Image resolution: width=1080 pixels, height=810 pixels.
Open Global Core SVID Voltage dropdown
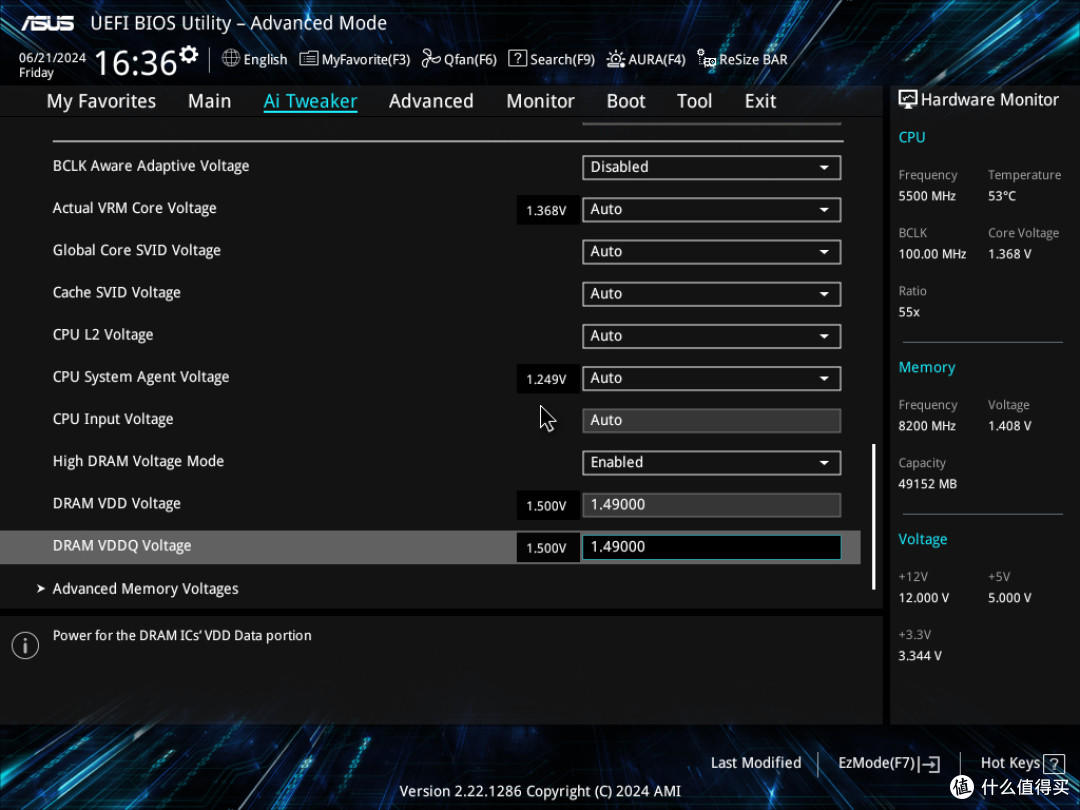(712, 251)
